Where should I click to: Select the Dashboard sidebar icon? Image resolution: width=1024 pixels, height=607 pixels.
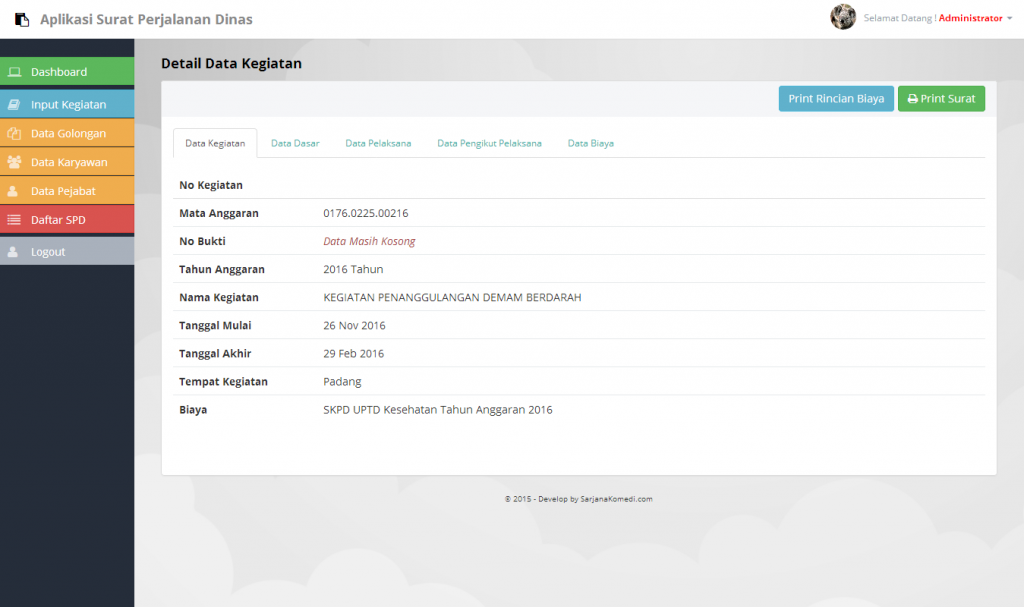pos(15,71)
